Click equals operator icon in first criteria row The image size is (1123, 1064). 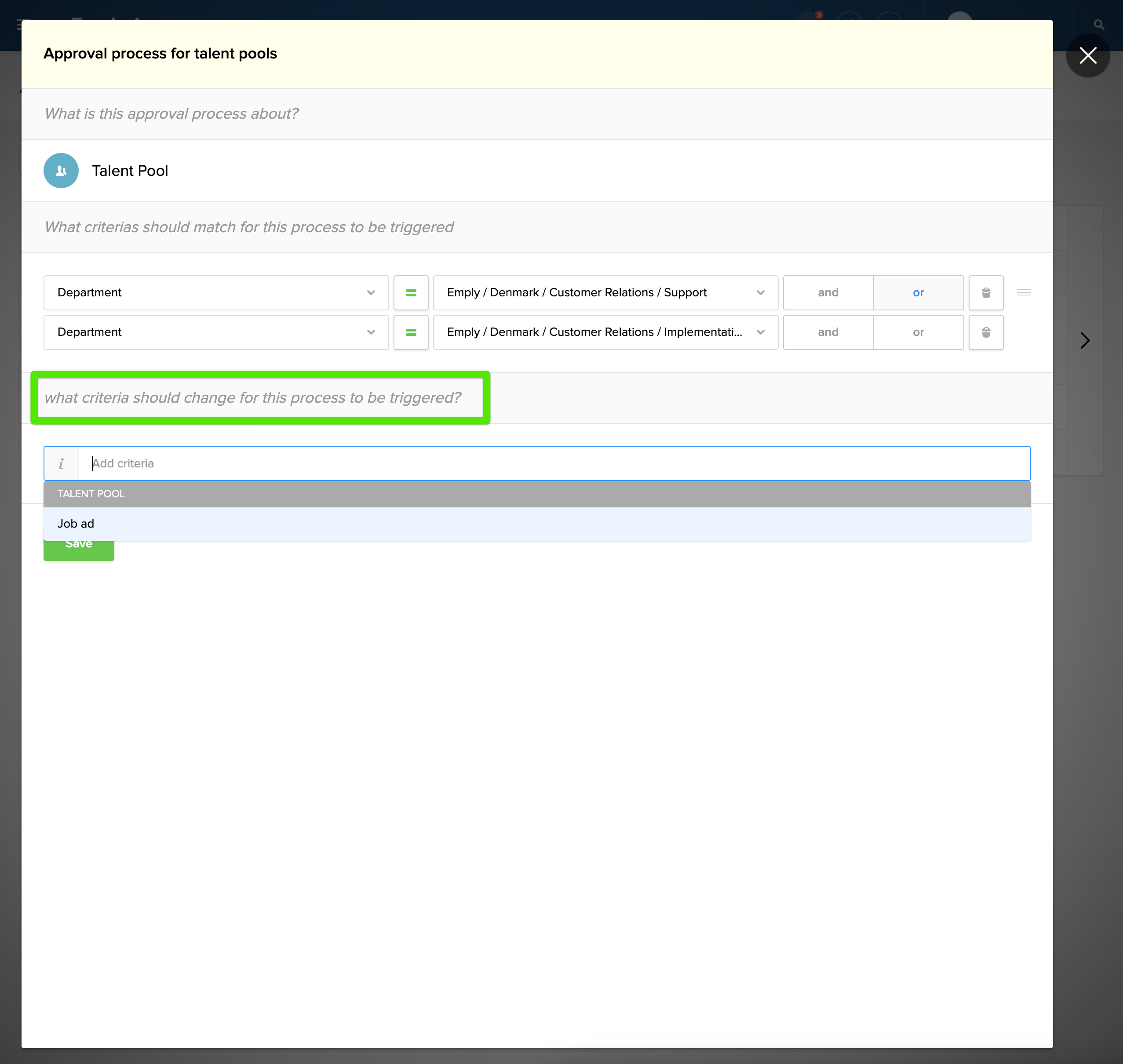[x=411, y=293]
